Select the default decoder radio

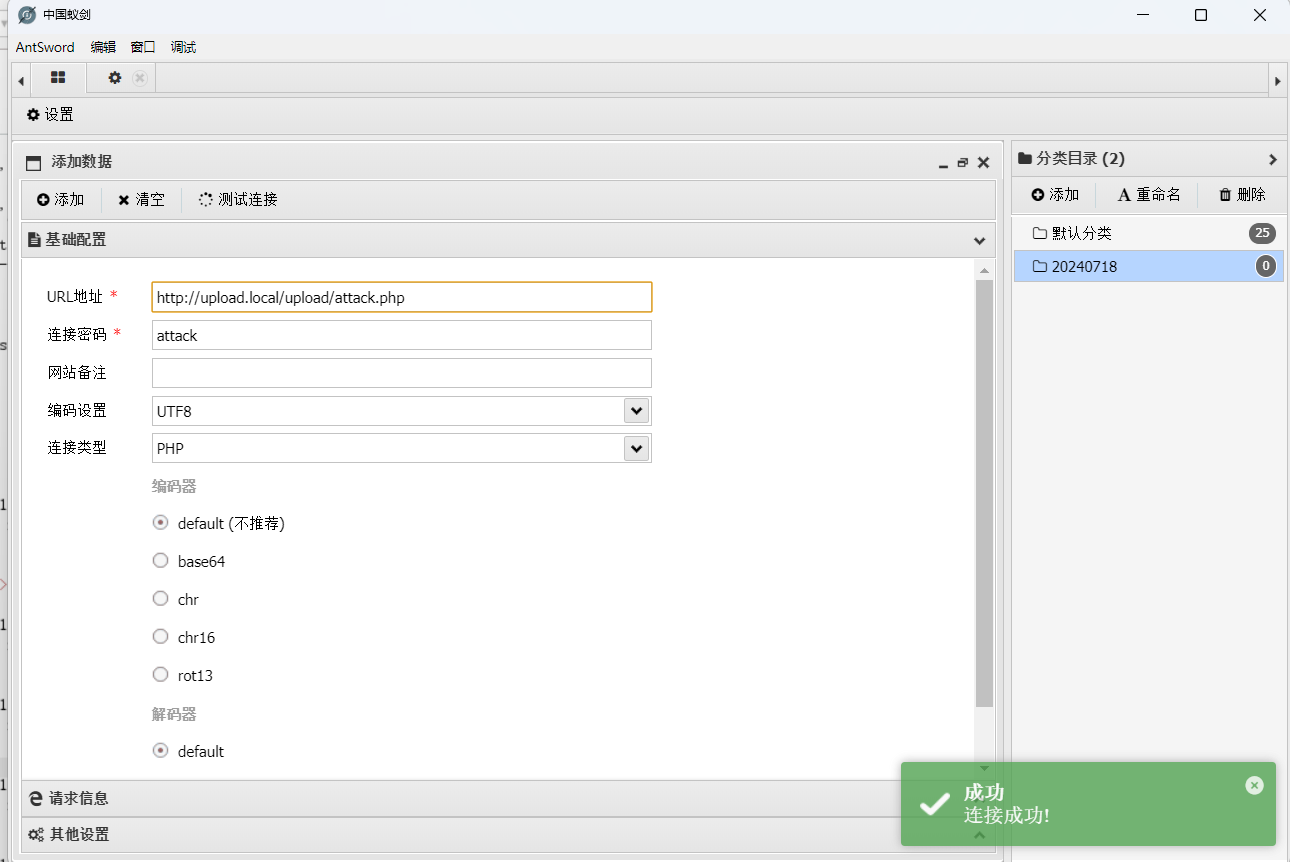click(x=160, y=751)
